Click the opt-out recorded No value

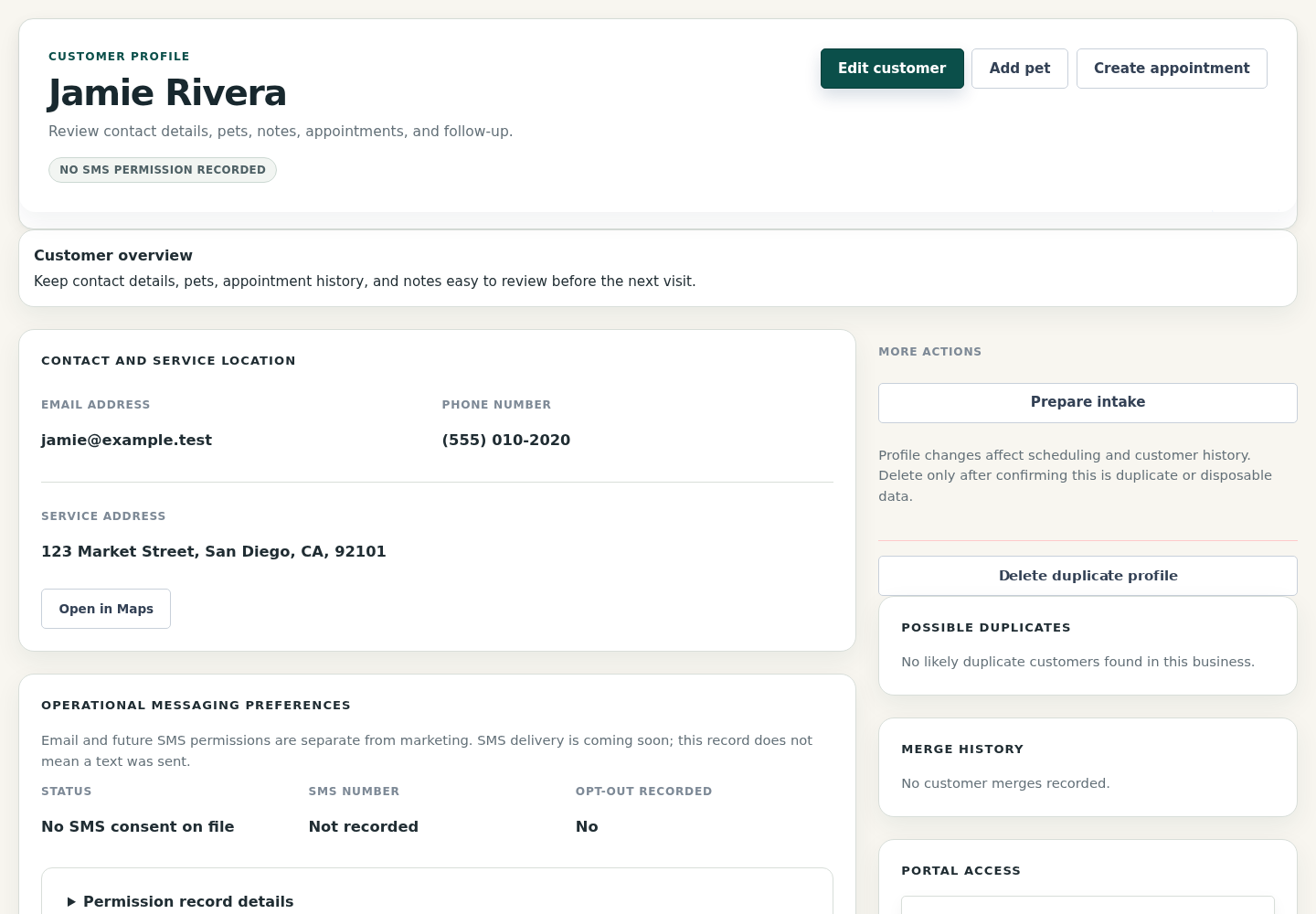[x=587, y=827]
